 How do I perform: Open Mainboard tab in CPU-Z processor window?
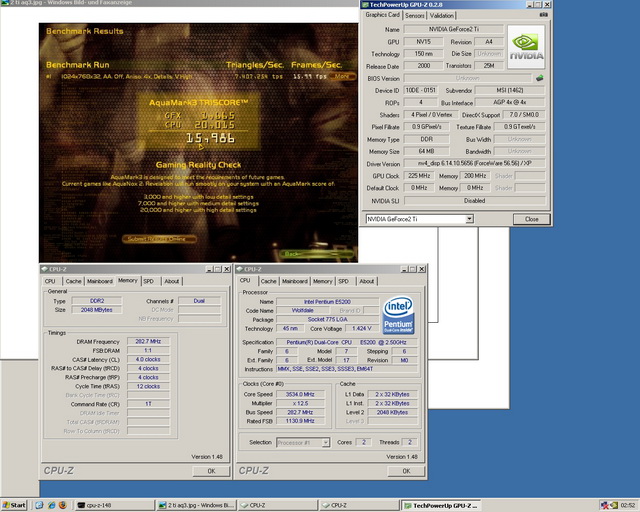point(295,281)
